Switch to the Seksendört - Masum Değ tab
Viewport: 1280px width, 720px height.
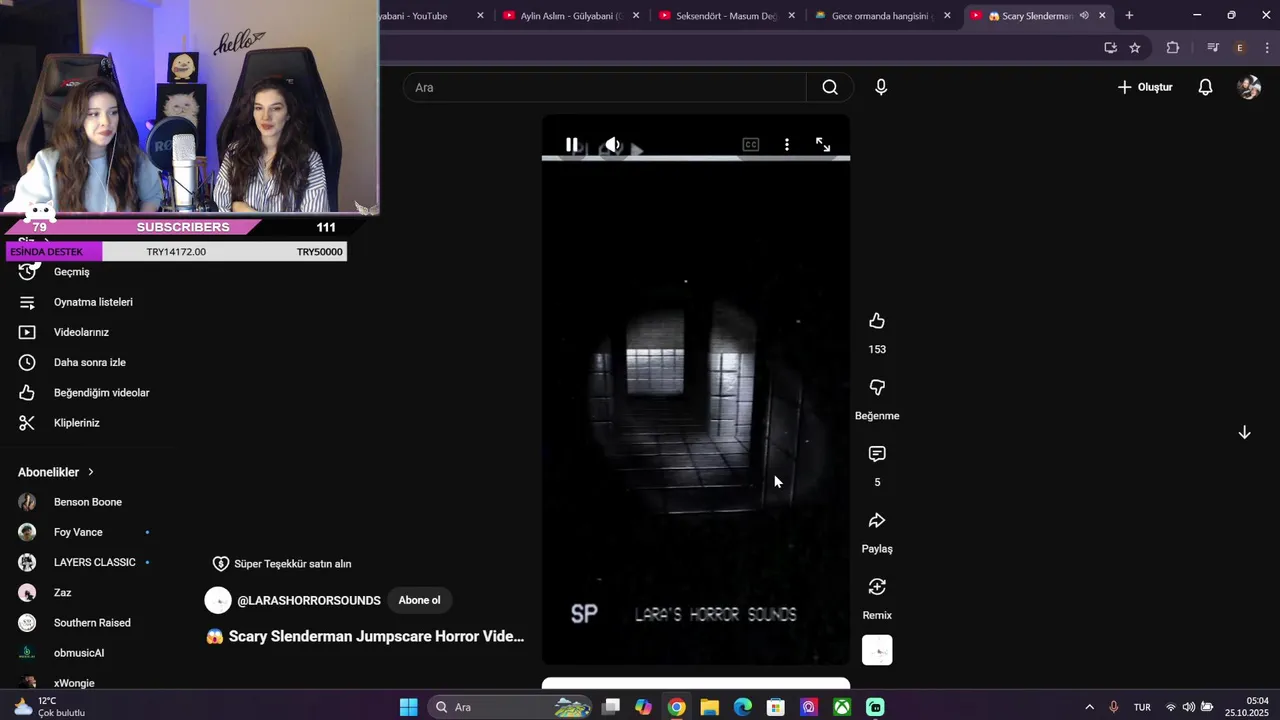[x=727, y=16]
